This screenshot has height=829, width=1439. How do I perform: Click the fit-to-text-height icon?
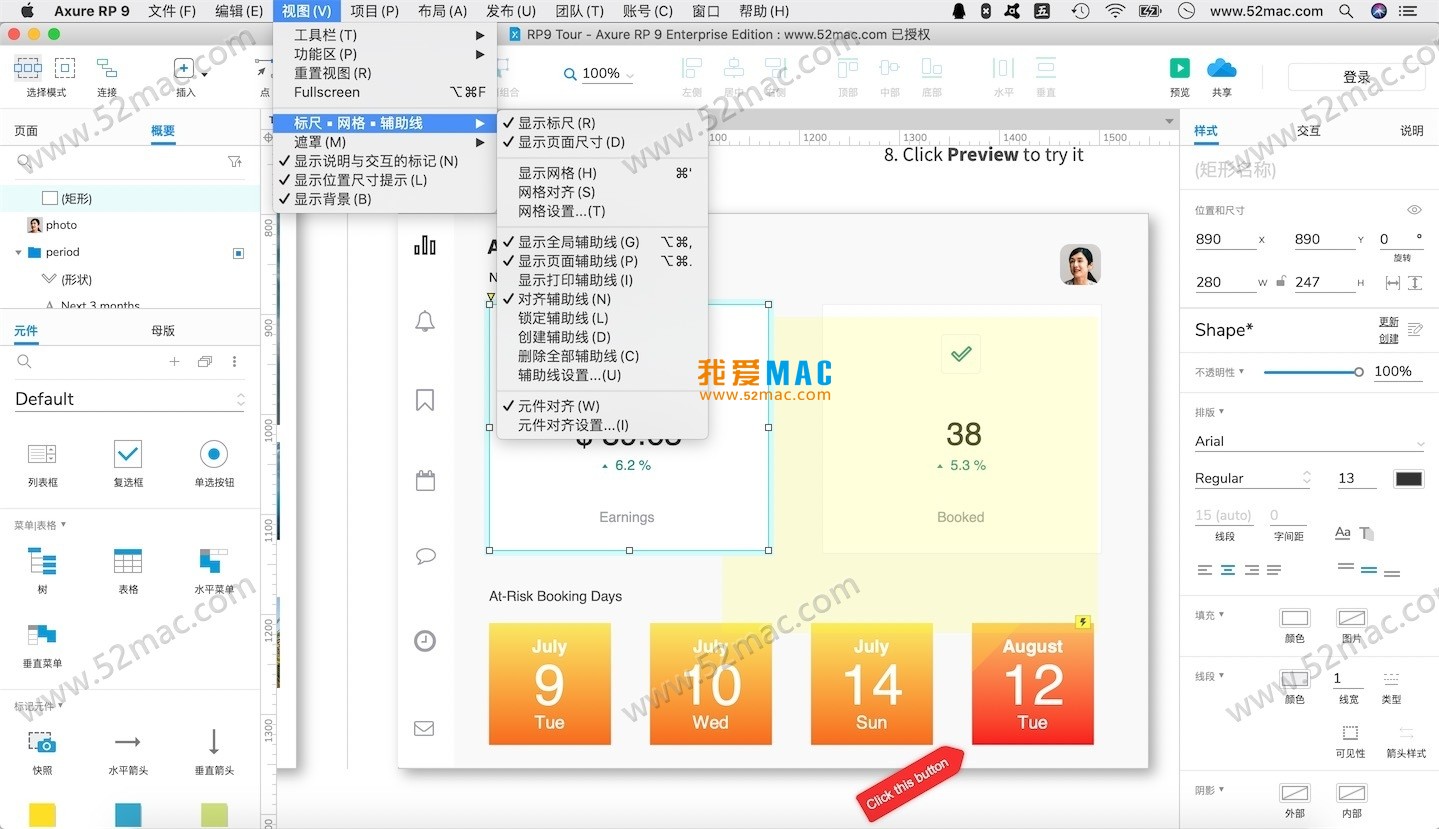(1415, 283)
